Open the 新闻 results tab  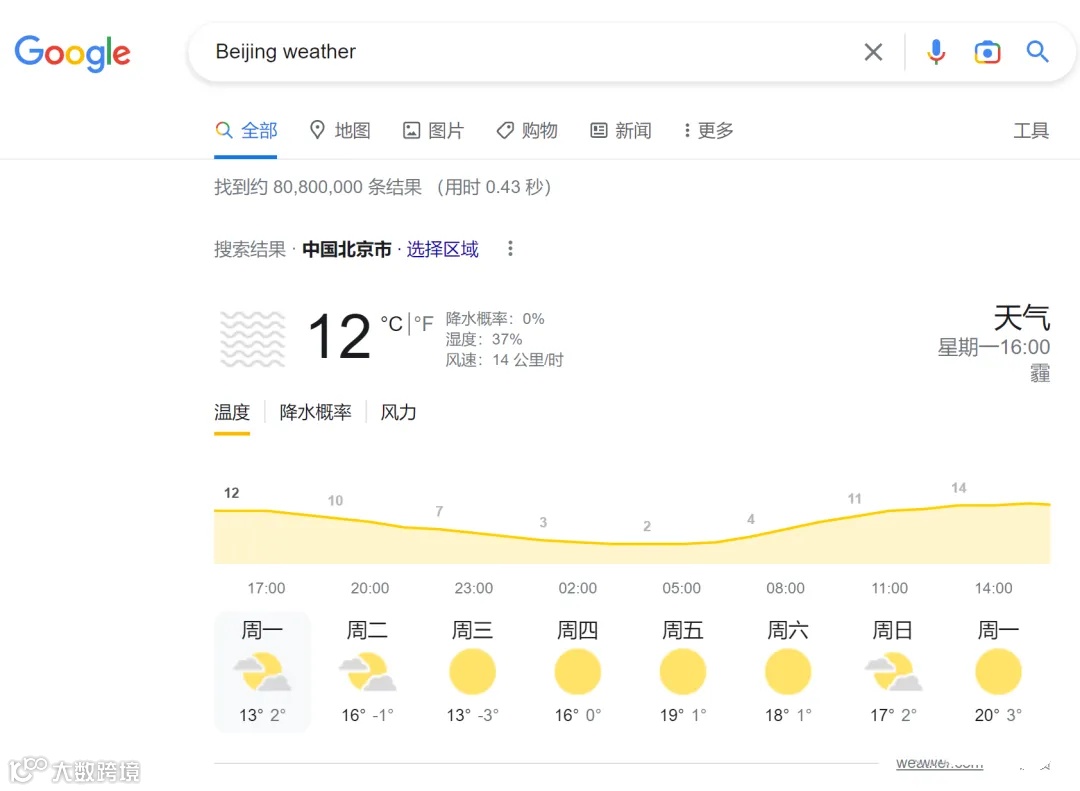[621, 131]
